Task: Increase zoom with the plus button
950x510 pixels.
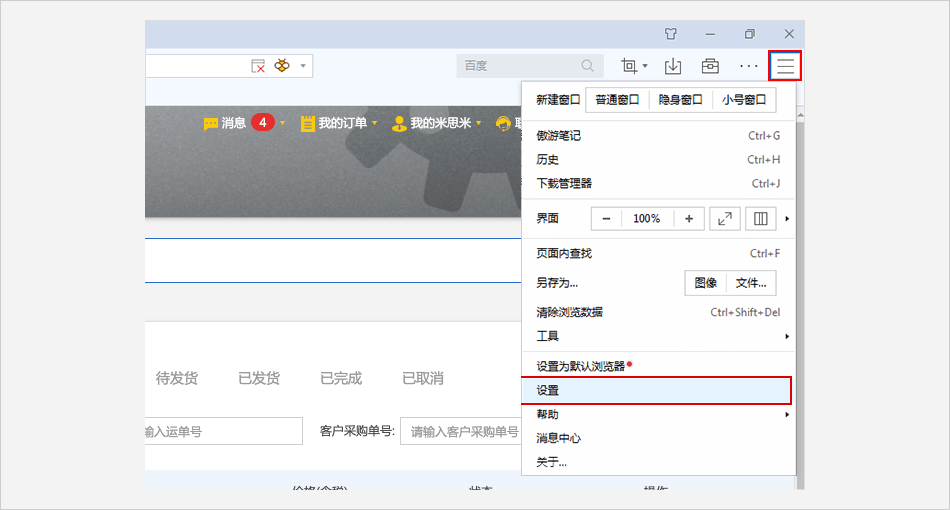Action: coord(688,218)
